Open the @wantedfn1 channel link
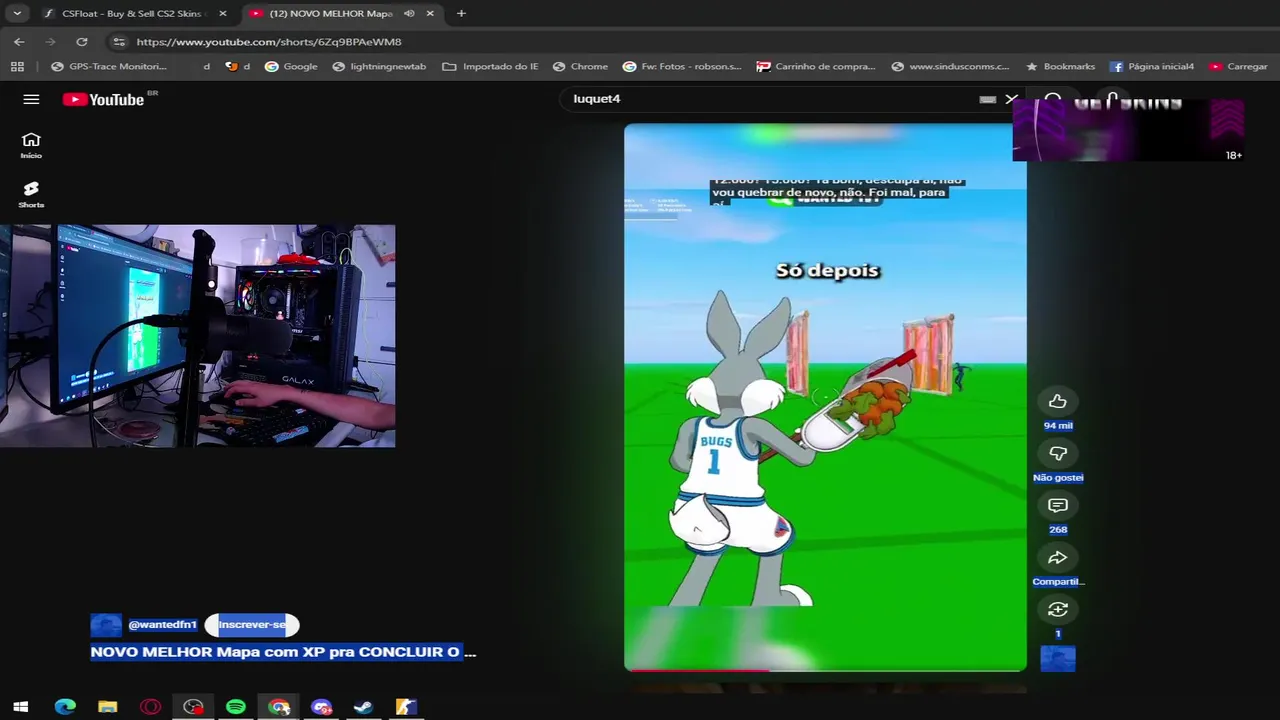The image size is (1280, 720). tap(162, 625)
